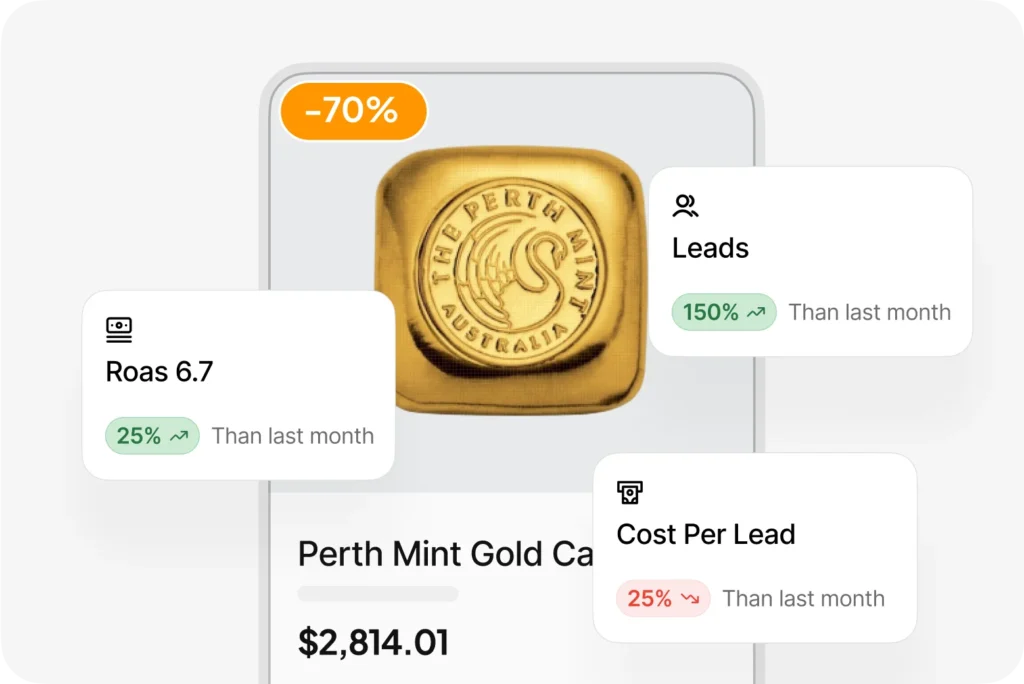Click the orange -70% discount badge
Viewport: 1024px width, 684px height.
[352, 110]
